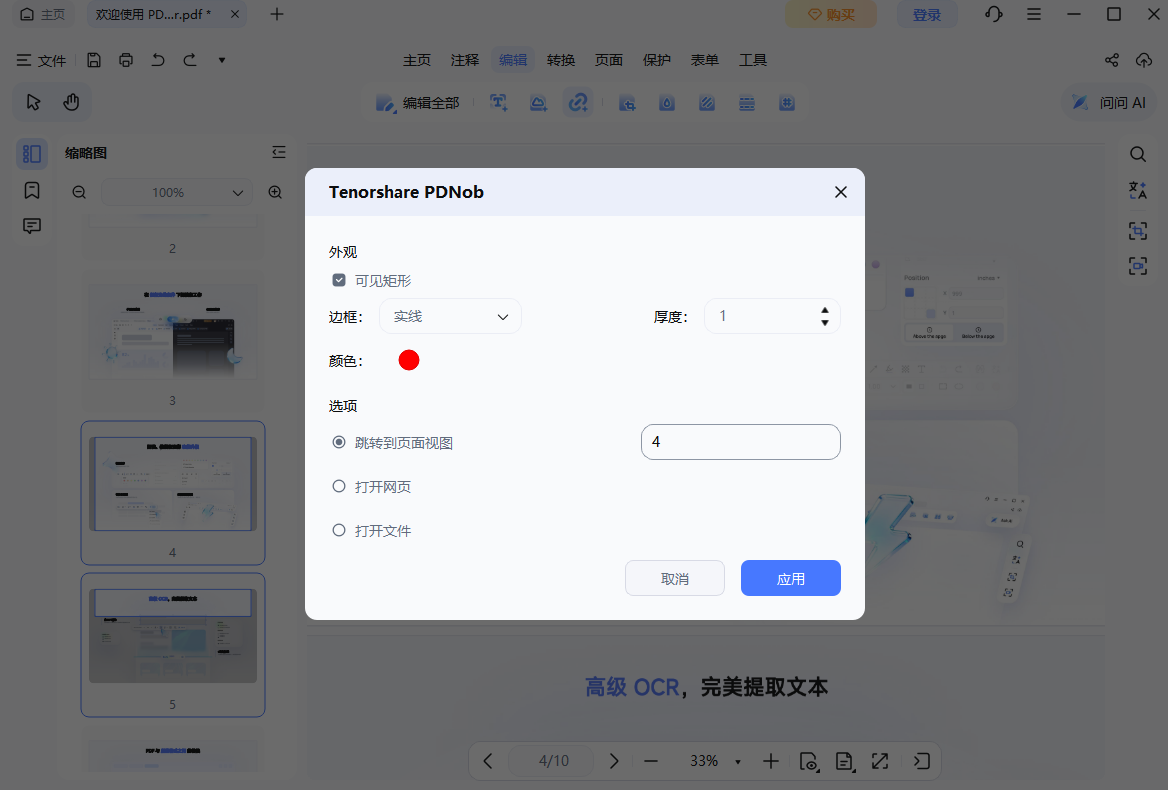The width and height of the screenshot is (1168, 790).
Task: Open the red 颜色 swatch picker
Action: [409, 360]
